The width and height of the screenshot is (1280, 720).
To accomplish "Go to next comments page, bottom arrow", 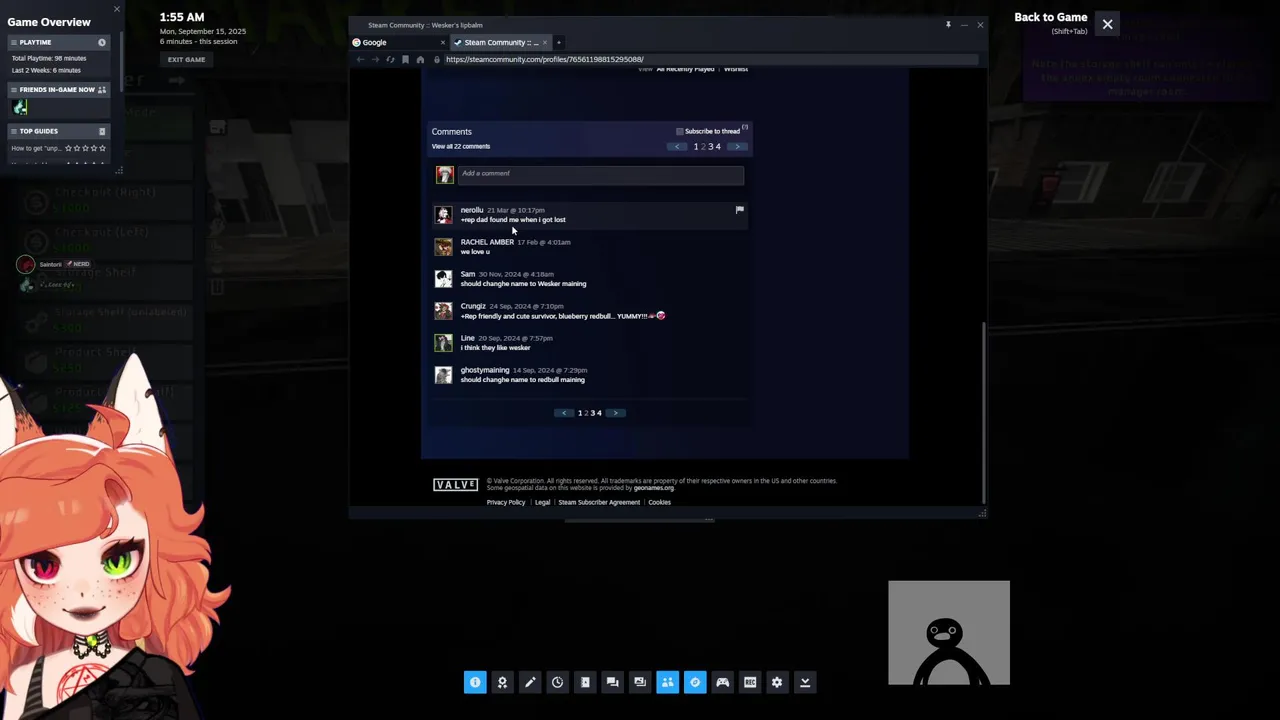I will [x=616, y=413].
